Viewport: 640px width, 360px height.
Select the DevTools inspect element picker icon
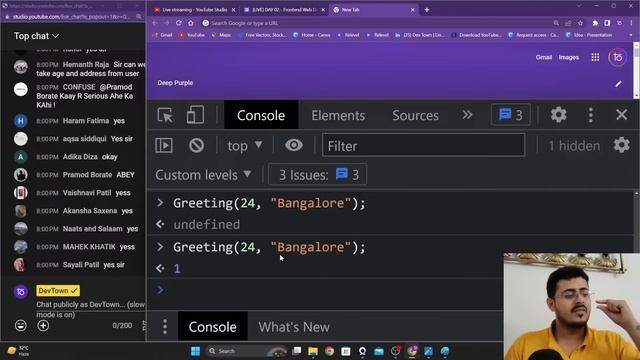165,116
